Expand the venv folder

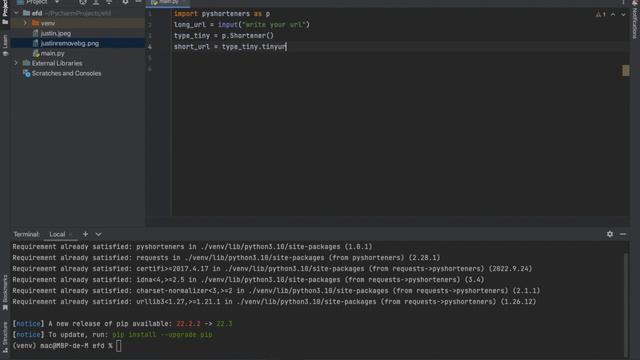[x=25, y=23]
